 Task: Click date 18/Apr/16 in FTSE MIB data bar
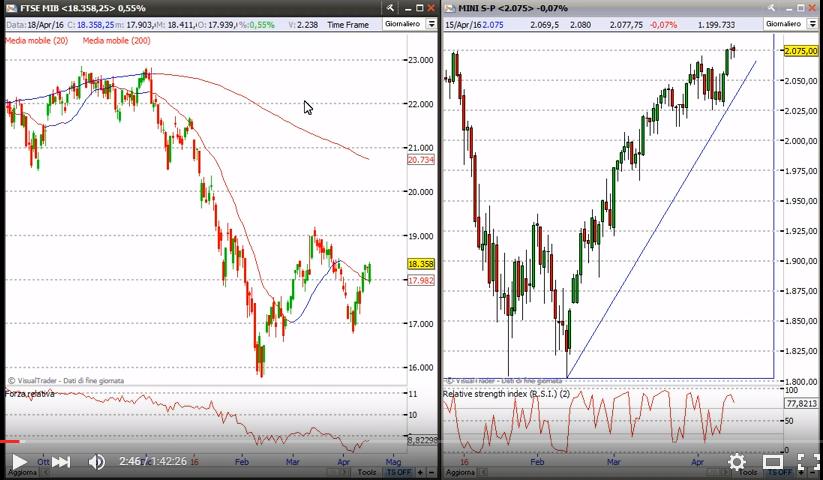pyautogui.click(x=46, y=25)
